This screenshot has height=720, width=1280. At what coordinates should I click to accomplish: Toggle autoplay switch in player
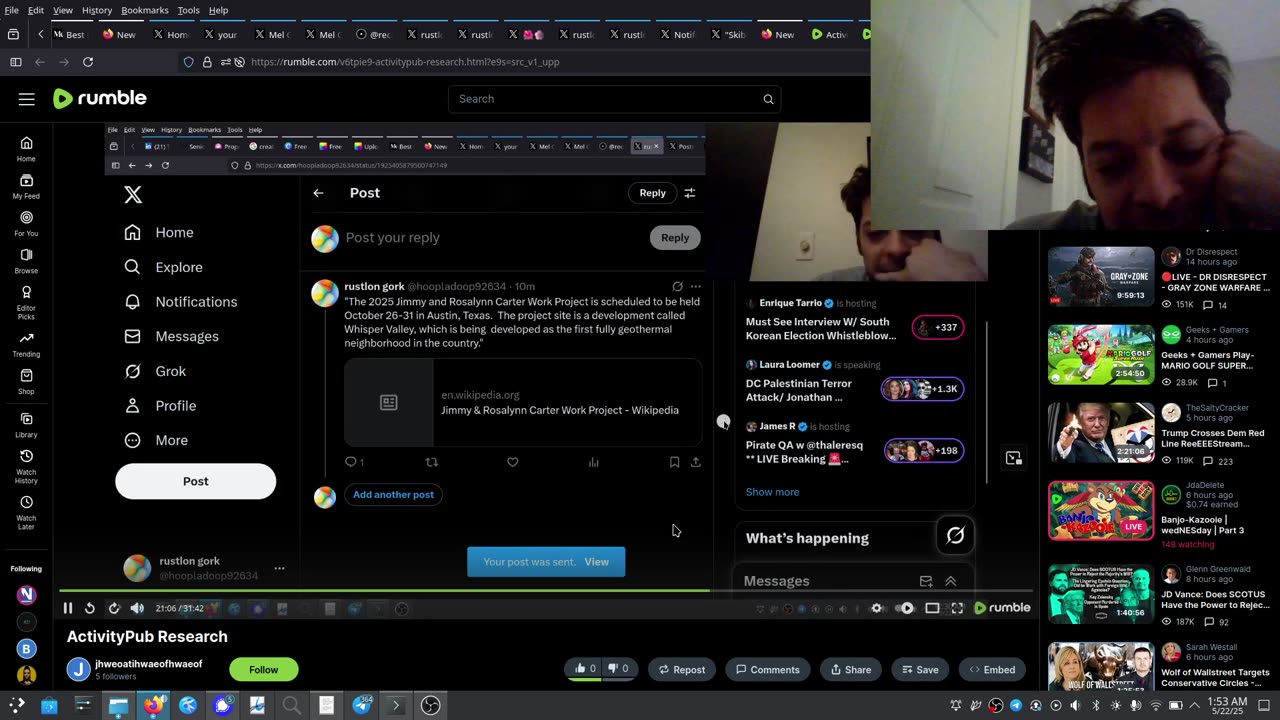tap(905, 608)
